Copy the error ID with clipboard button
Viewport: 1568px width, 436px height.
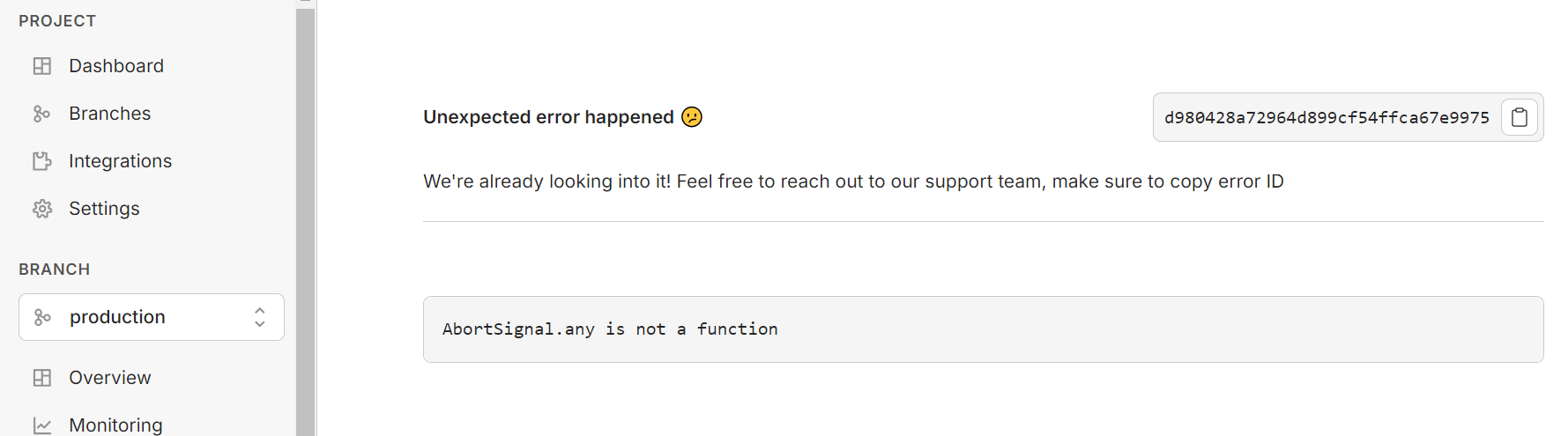[1520, 117]
